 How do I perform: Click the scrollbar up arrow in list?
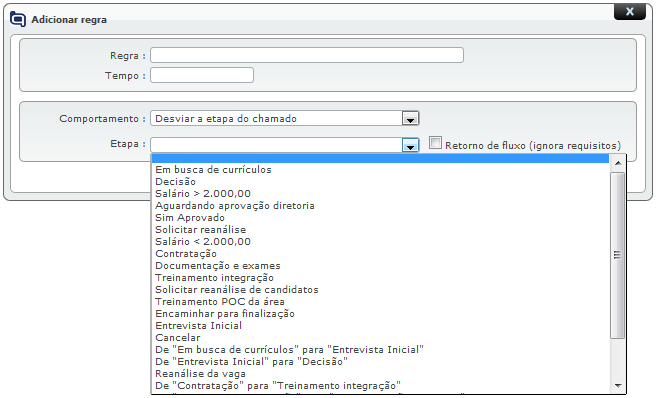point(618,163)
